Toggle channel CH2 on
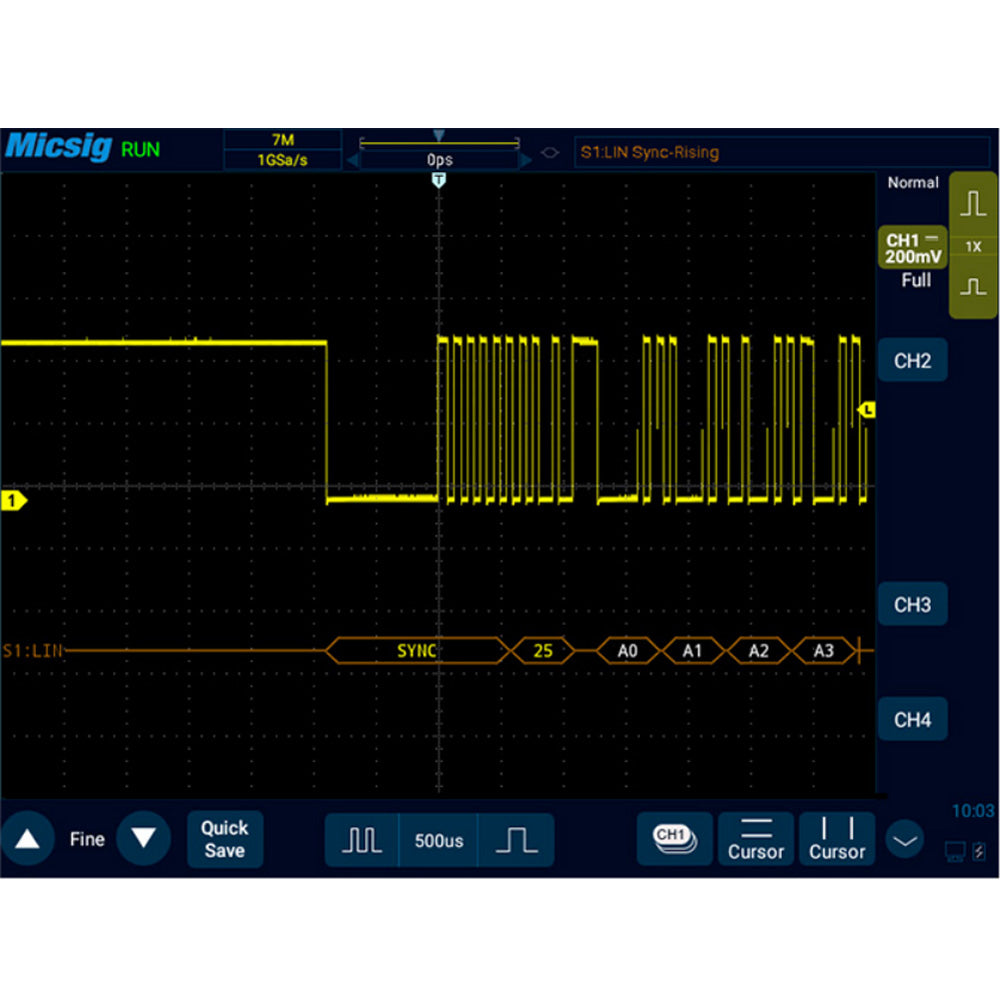The height and width of the screenshot is (1000, 1000). [912, 361]
